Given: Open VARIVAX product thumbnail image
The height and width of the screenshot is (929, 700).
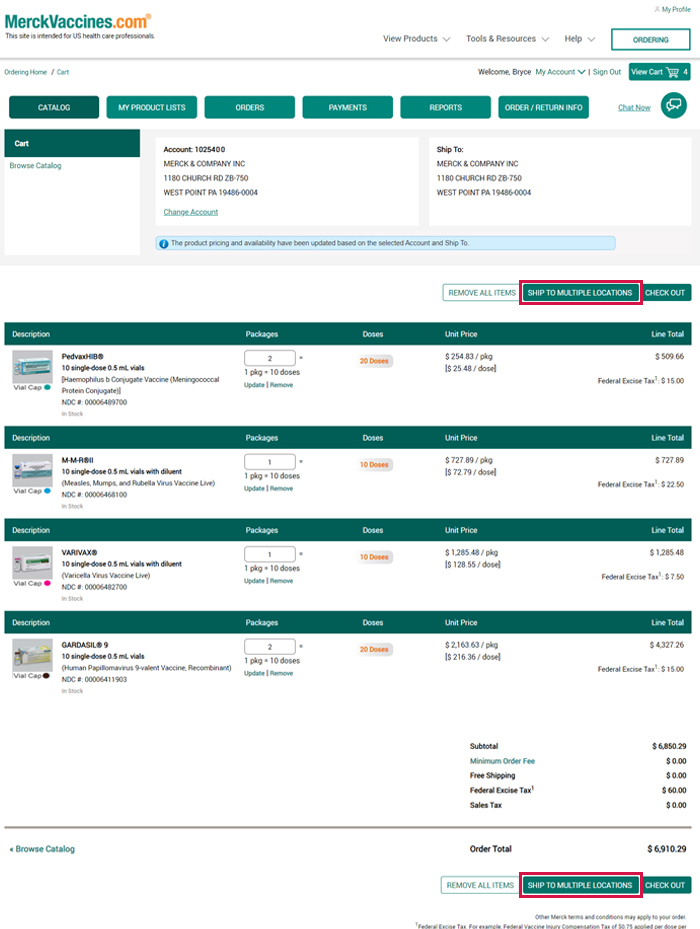Looking at the screenshot, I should tap(33, 563).
